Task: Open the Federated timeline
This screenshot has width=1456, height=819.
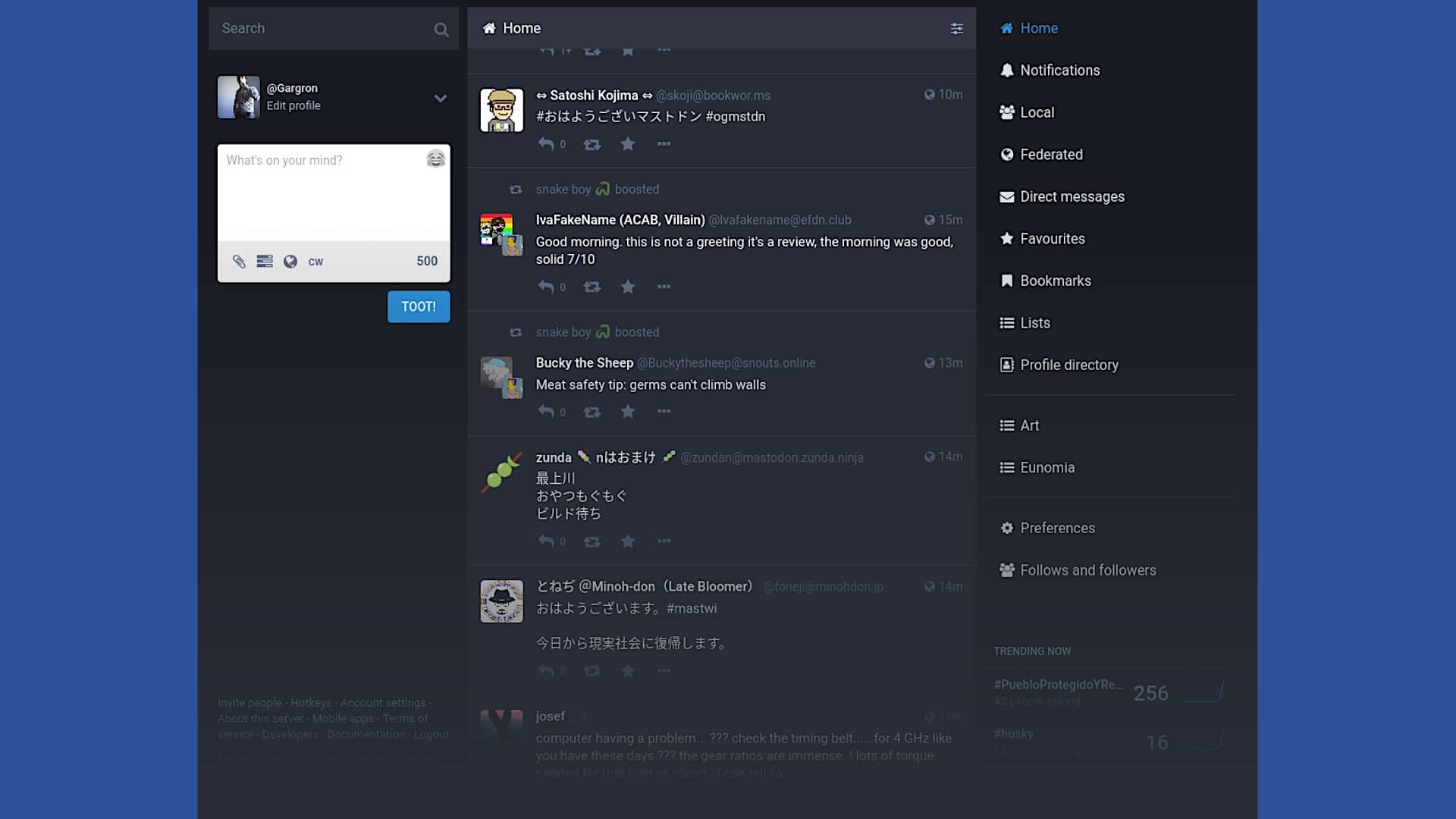Action: pos(1051,154)
